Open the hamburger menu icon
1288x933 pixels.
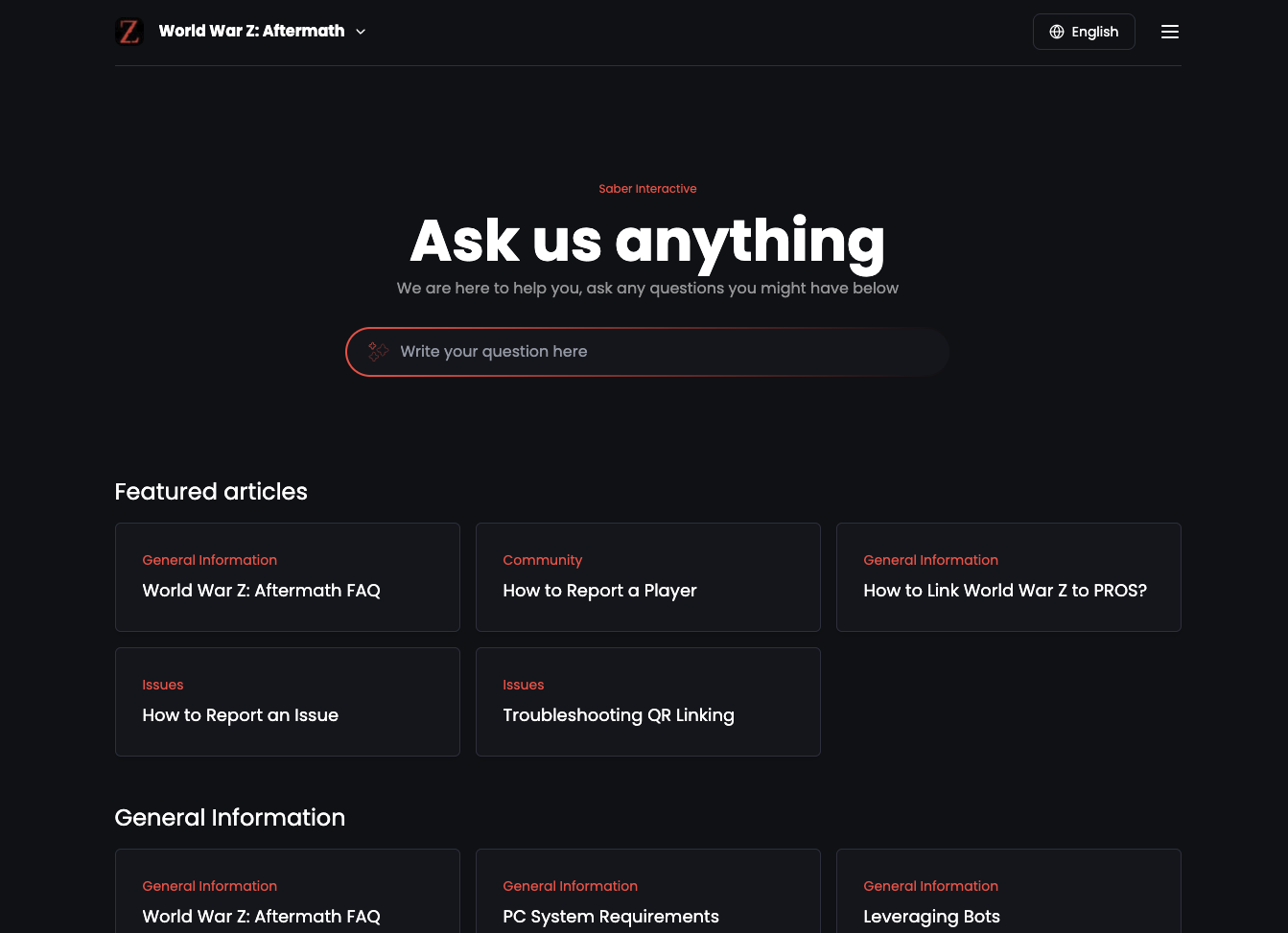pyautogui.click(x=1169, y=32)
